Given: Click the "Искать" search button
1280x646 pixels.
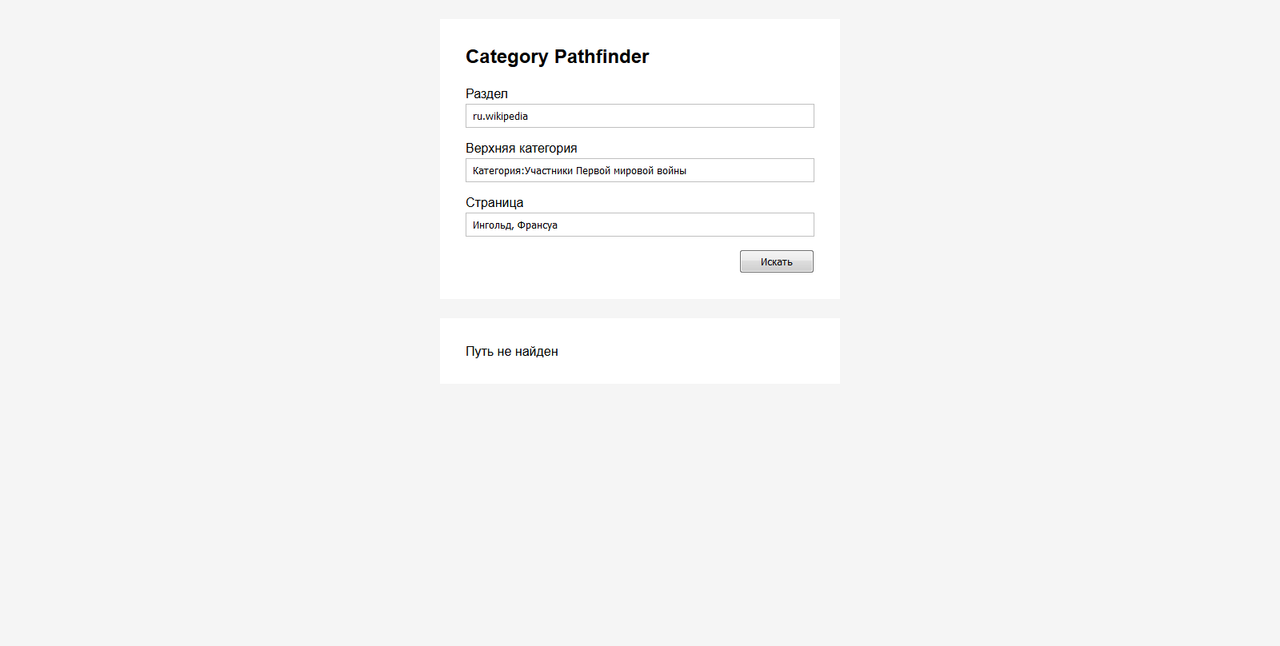Looking at the screenshot, I should click(x=776, y=262).
